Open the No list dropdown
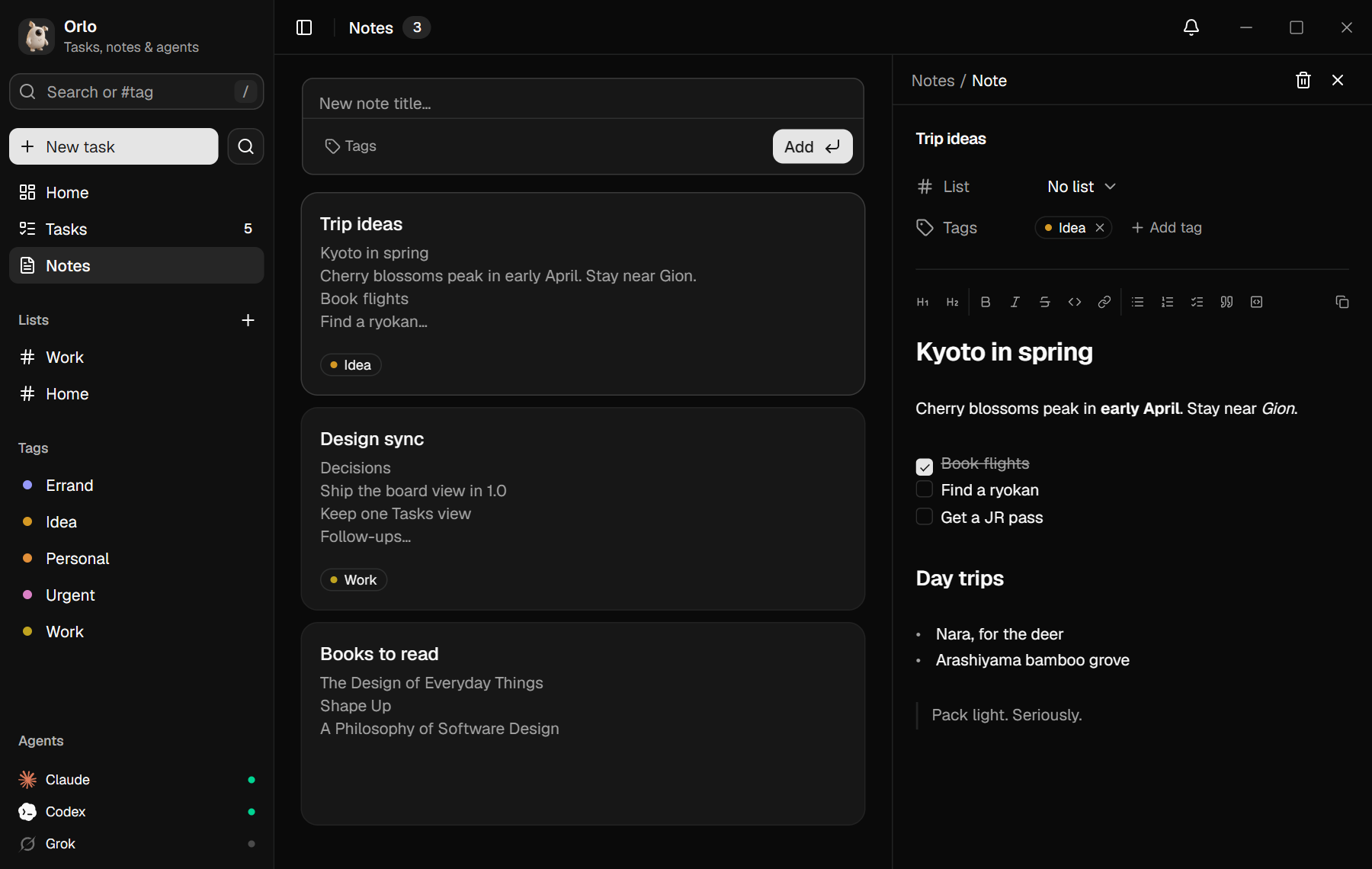1372x869 pixels. coord(1082,187)
